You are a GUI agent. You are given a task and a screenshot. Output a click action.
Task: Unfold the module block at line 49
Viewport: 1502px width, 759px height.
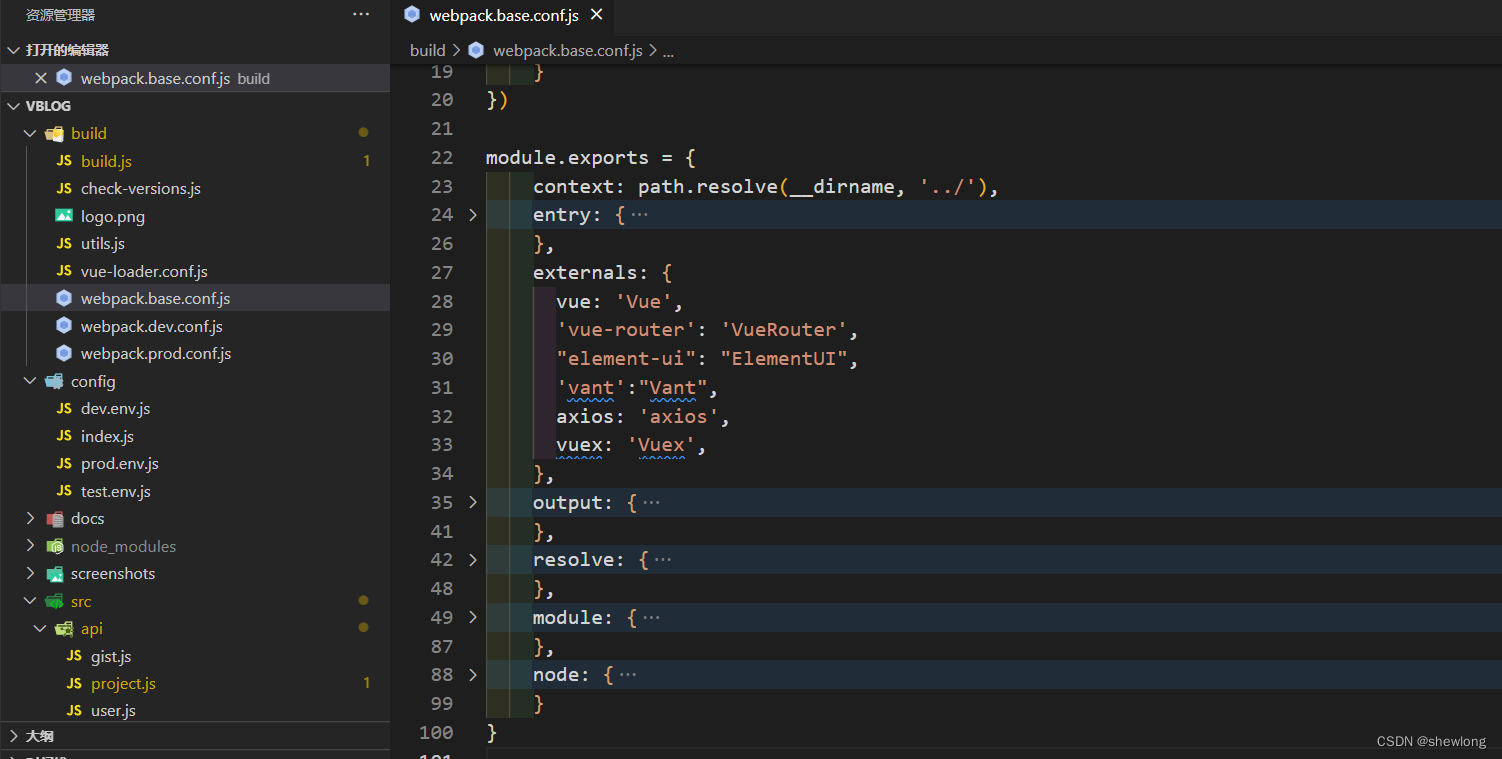point(473,617)
